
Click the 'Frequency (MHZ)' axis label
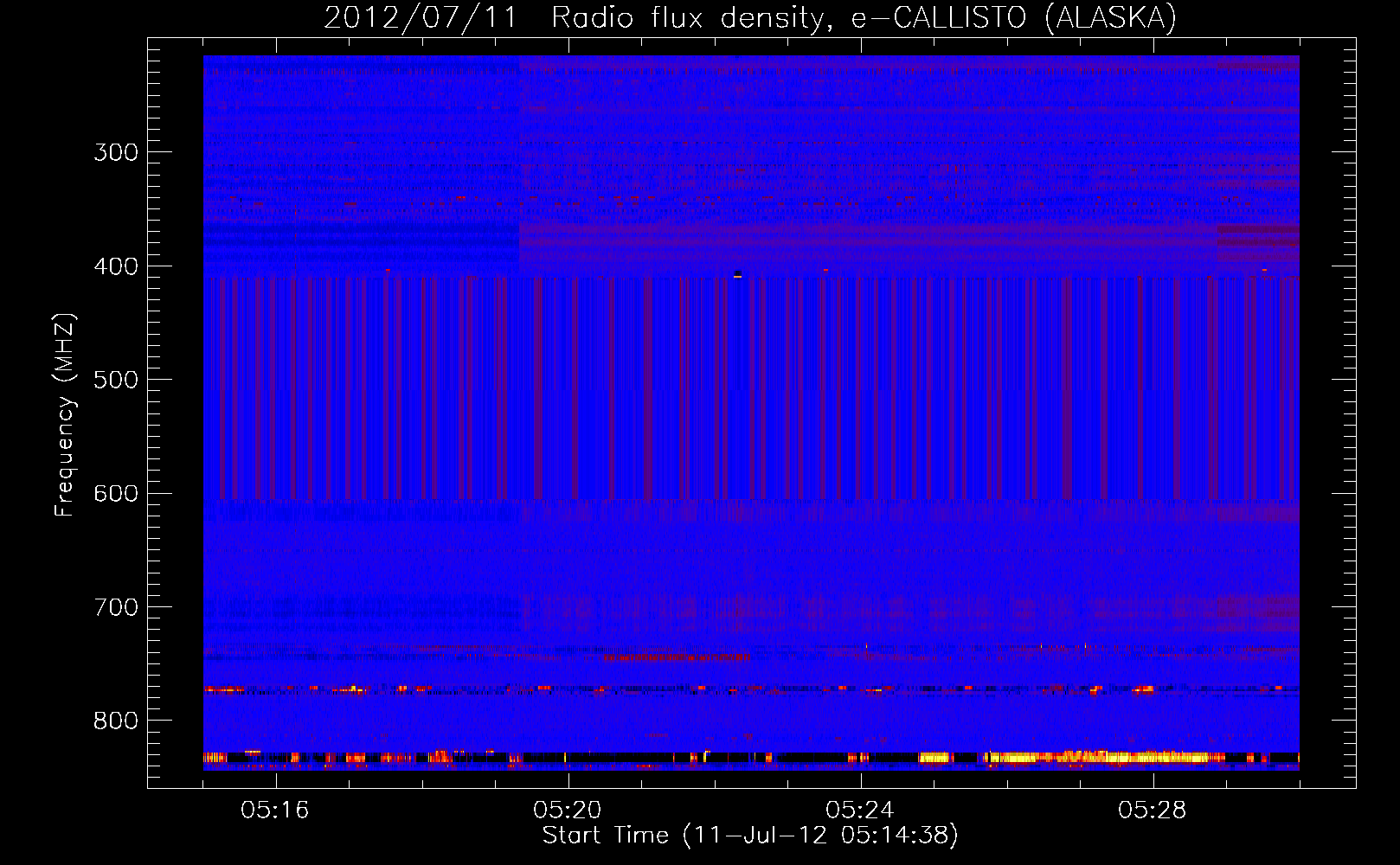[65, 414]
